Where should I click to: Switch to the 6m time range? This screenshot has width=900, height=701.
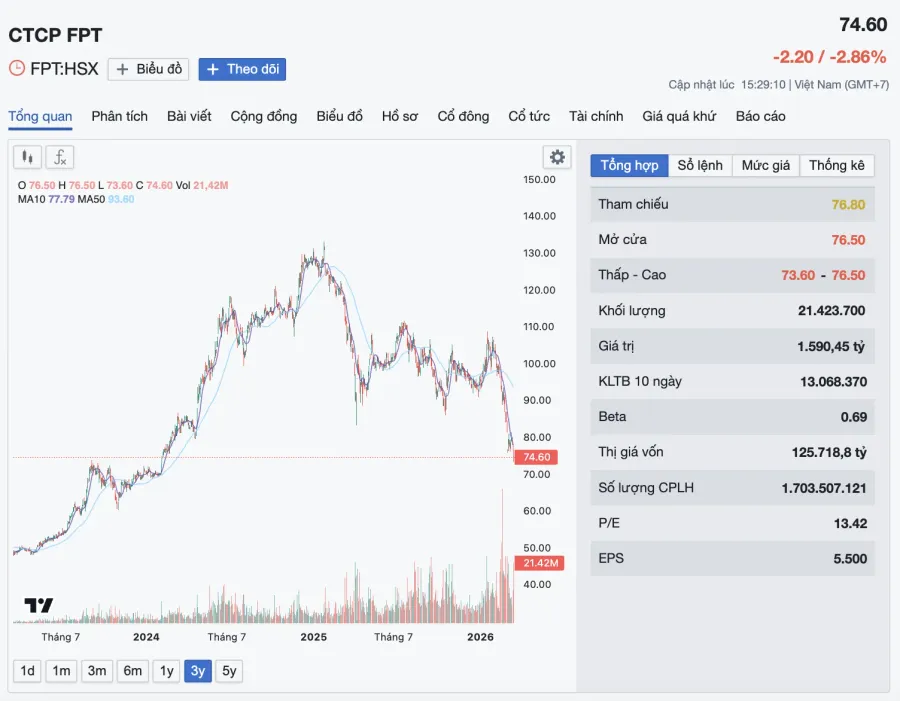(133, 671)
